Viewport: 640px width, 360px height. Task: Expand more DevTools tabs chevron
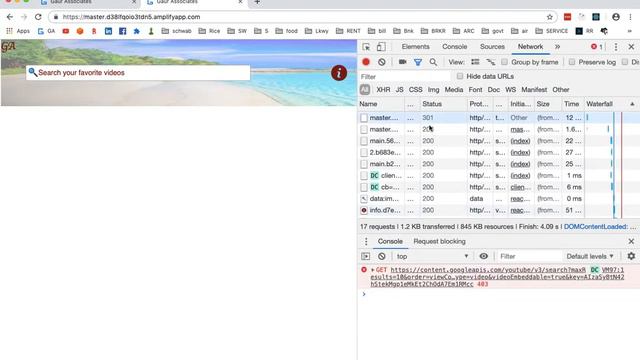[557, 47]
